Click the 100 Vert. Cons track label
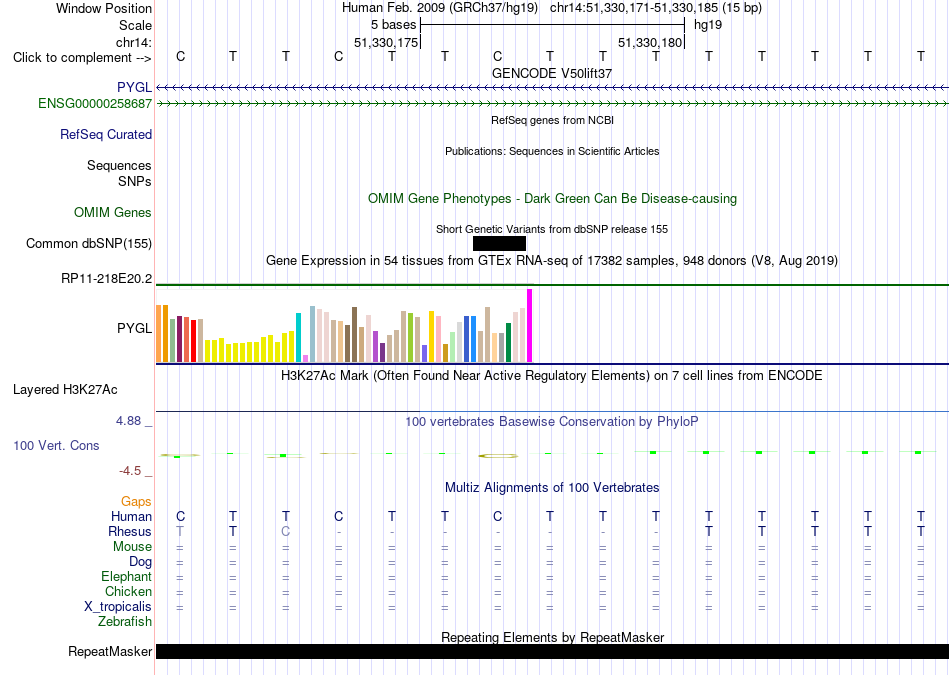Viewport: 950px width, 675px height. [56, 445]
